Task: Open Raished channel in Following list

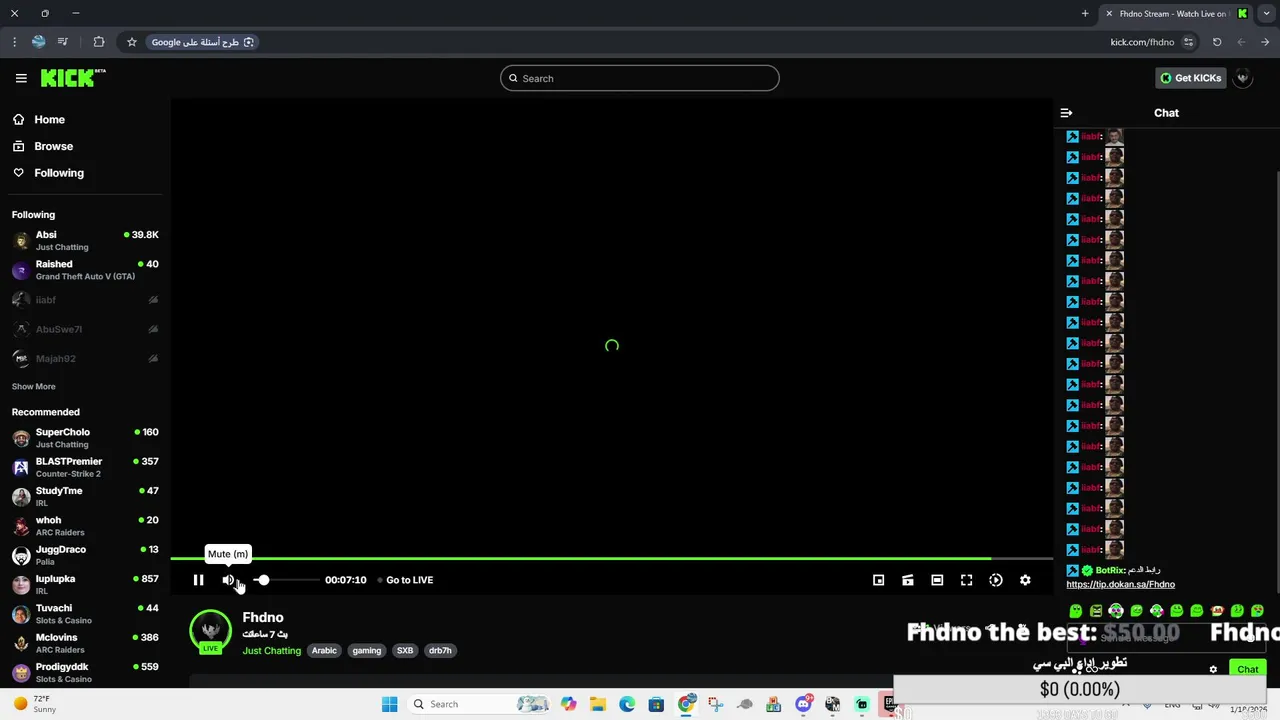Action: click(x=85, y=270)
